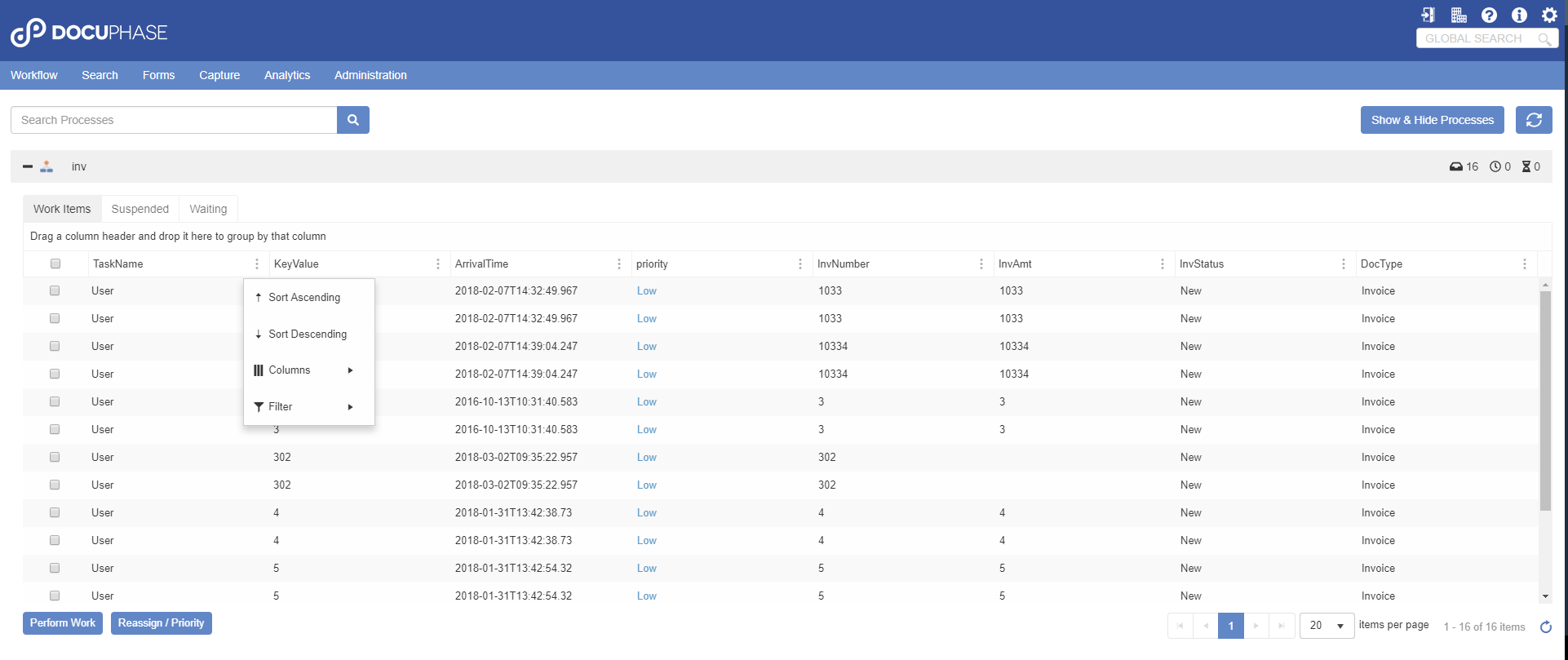Click the settings gear icon in header
Screen dimensions: 1568x660
pyautogui.click(x=1549, y=15)
